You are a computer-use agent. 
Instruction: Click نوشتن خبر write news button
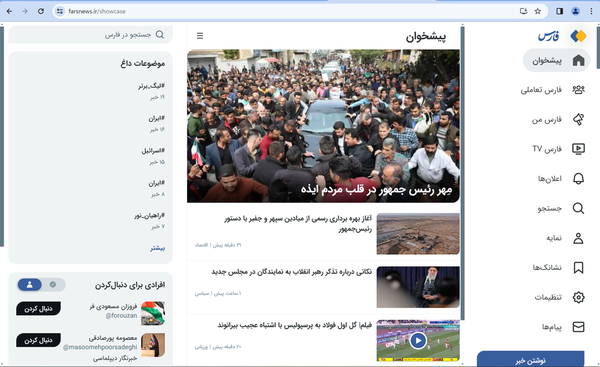530,360
